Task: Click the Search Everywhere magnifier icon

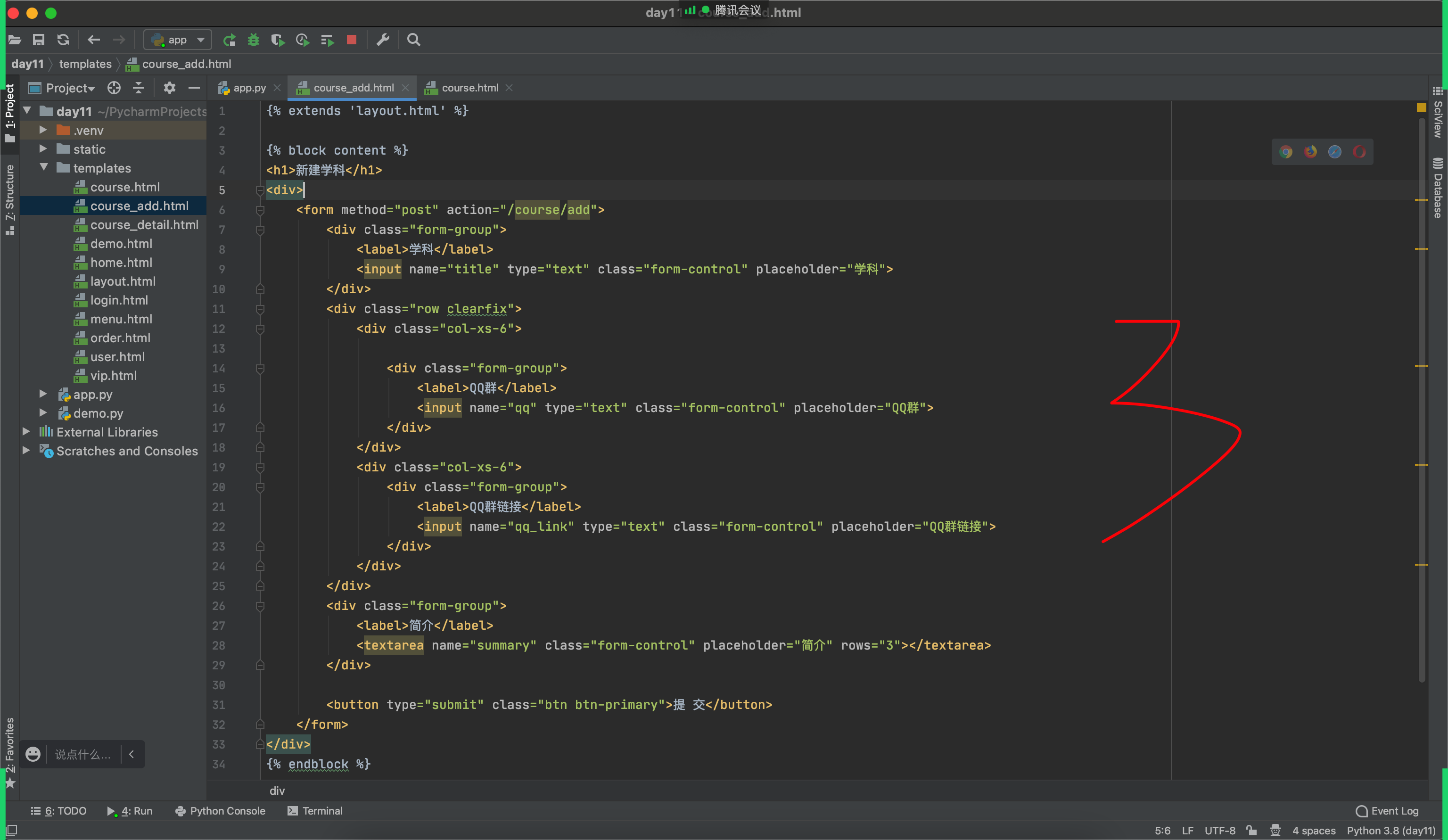Action: 414,40
